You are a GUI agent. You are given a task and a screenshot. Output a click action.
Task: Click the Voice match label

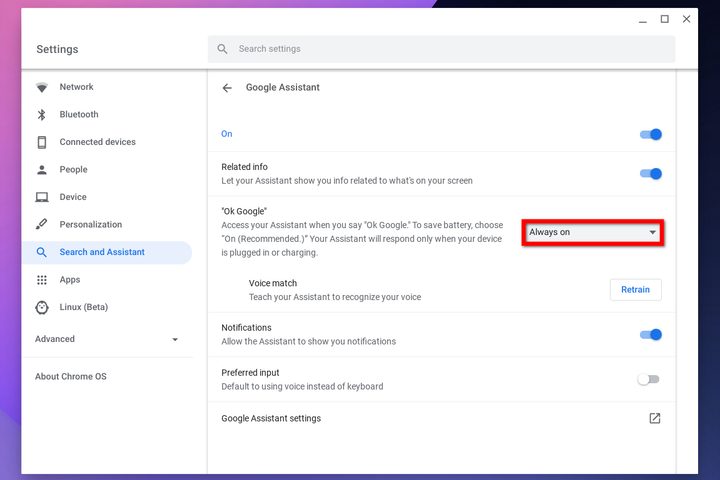273,283
